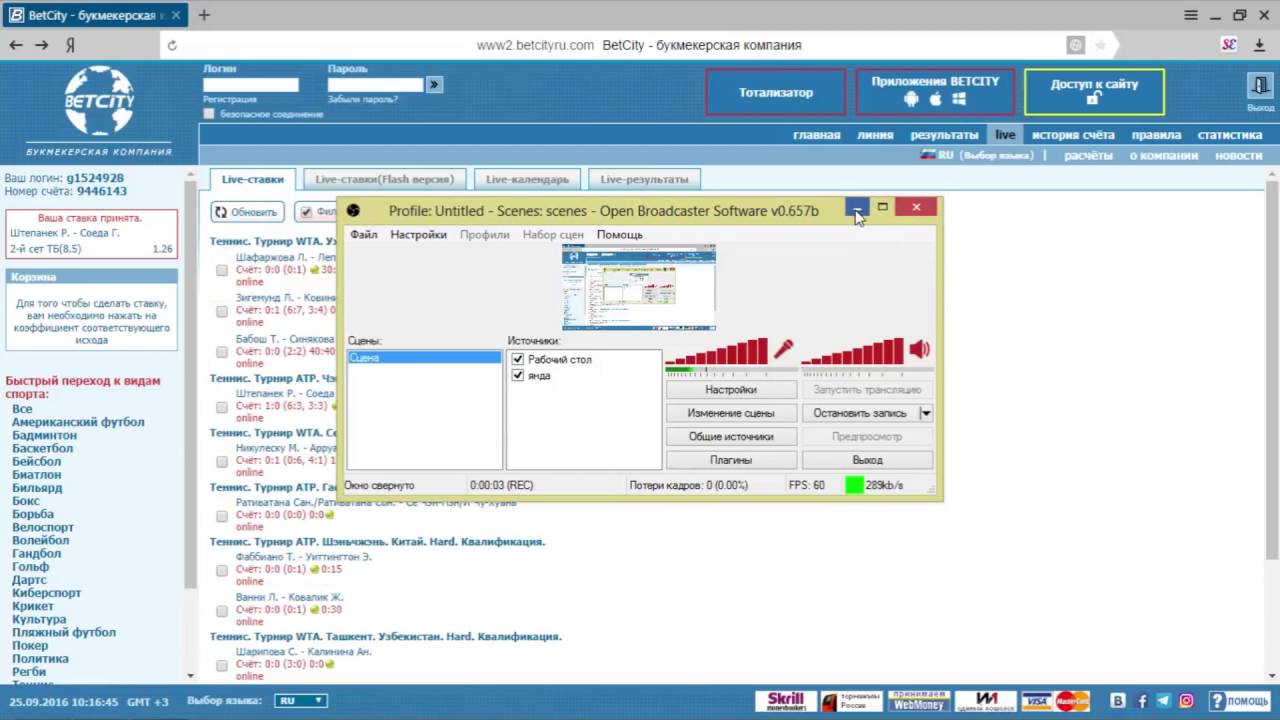This screenshot has height=720, width=1280.
Task: Click the protect shield icon in the address bar
Action: 1076,45
